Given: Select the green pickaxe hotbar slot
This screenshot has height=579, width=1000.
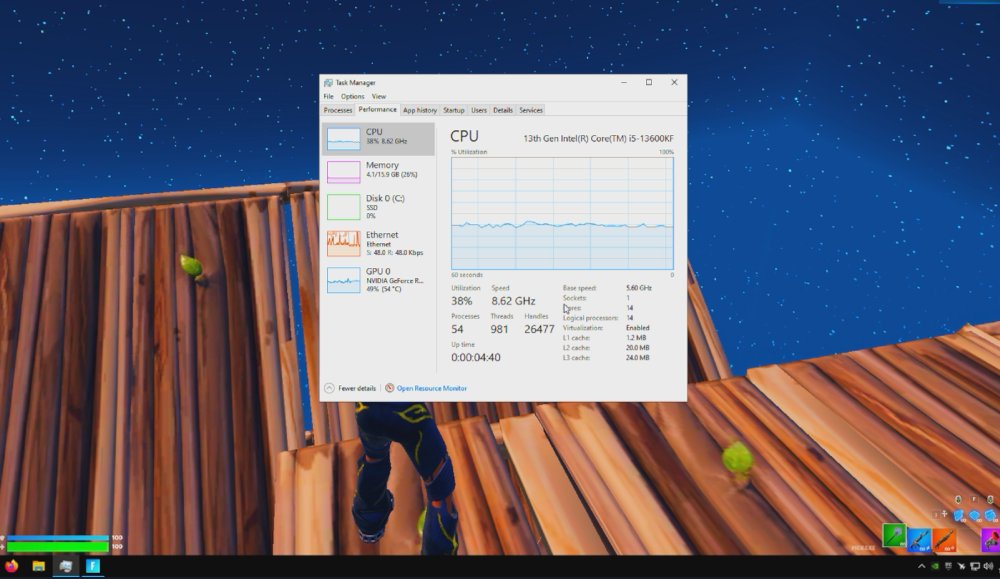Looking at the screenshot, I should point(894,536).
